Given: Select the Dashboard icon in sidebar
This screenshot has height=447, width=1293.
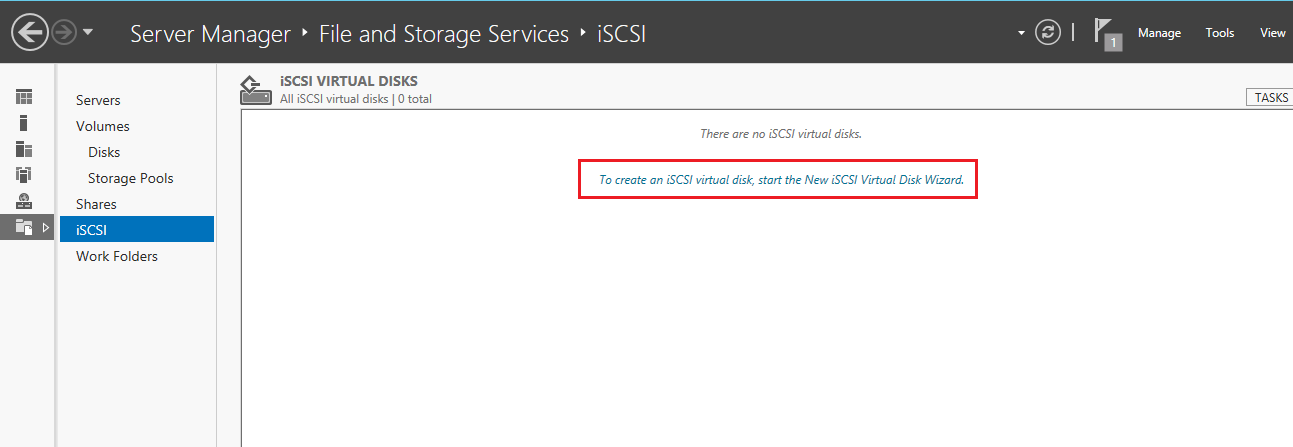Looking at the screenshot, I should tap(24, 97).
